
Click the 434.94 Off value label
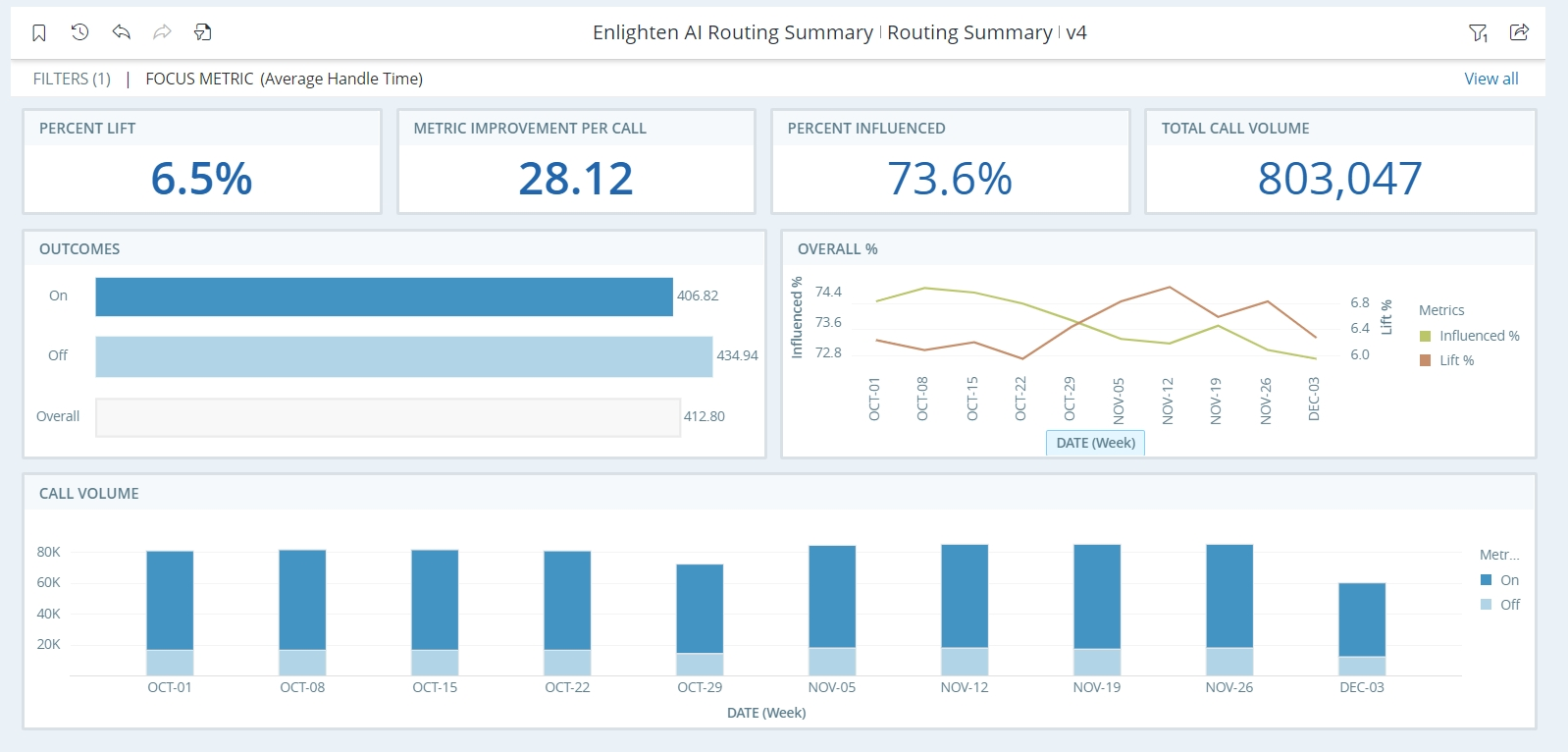tap(737, 355)
